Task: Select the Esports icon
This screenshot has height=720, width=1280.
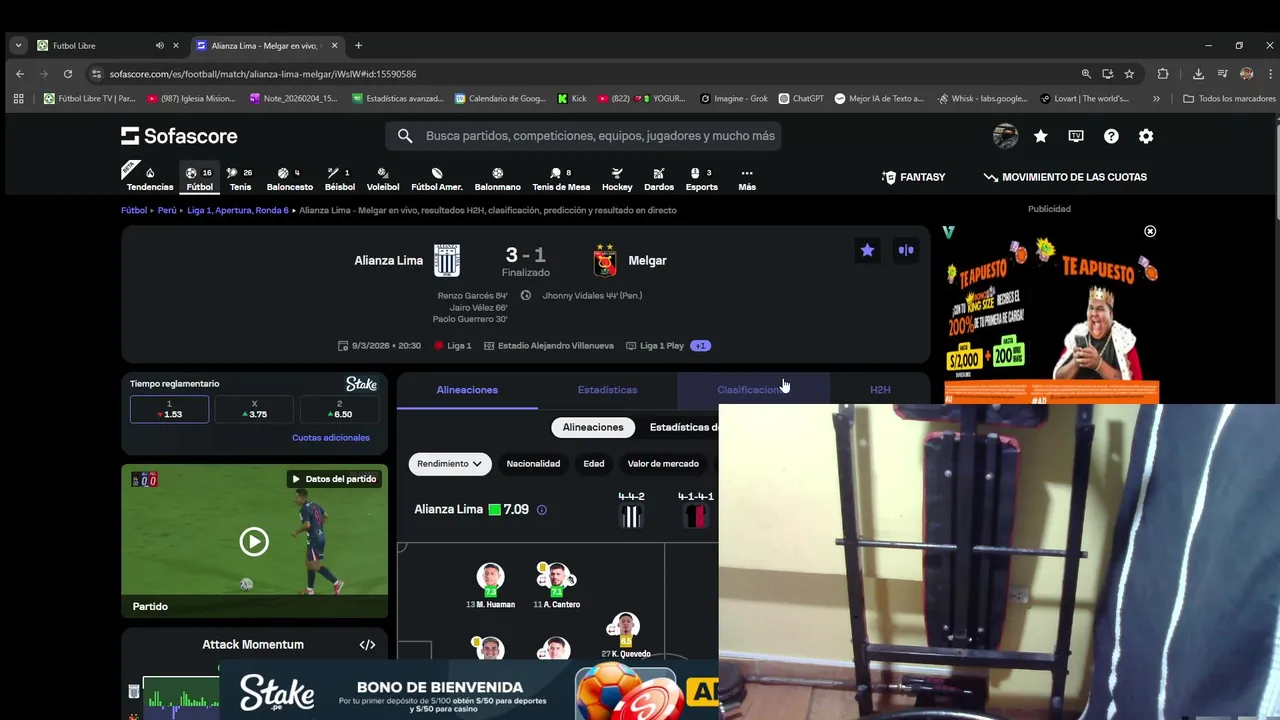Action: 695,173
